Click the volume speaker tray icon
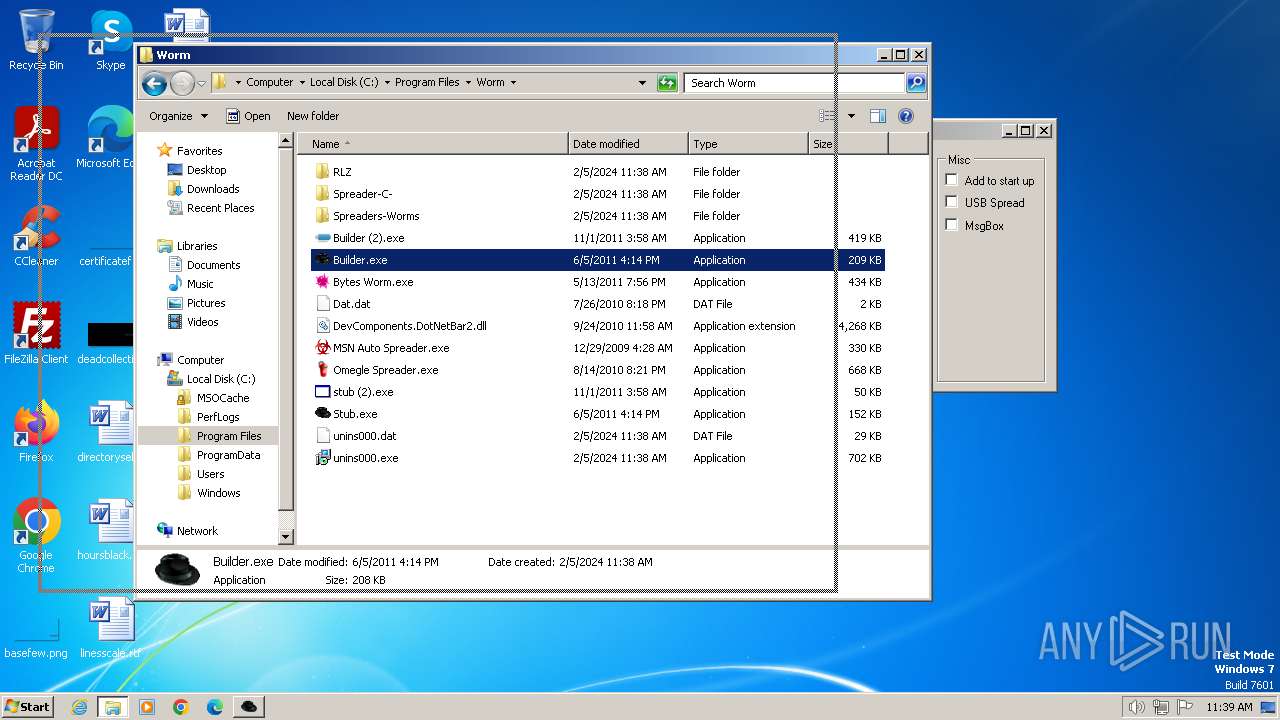 coord(1136,707)
